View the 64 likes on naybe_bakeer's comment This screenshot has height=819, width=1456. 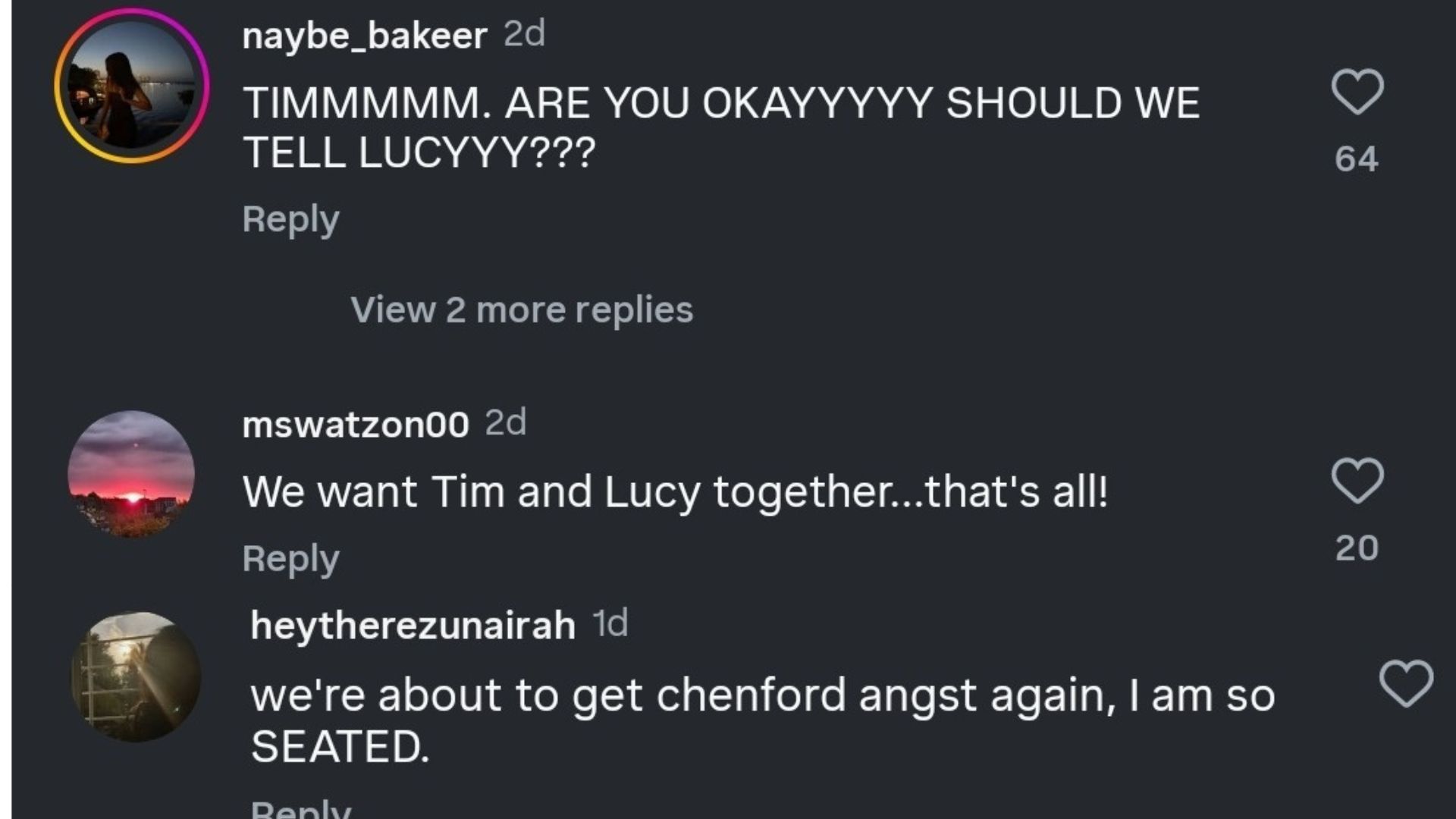(x=1357, y=158)
